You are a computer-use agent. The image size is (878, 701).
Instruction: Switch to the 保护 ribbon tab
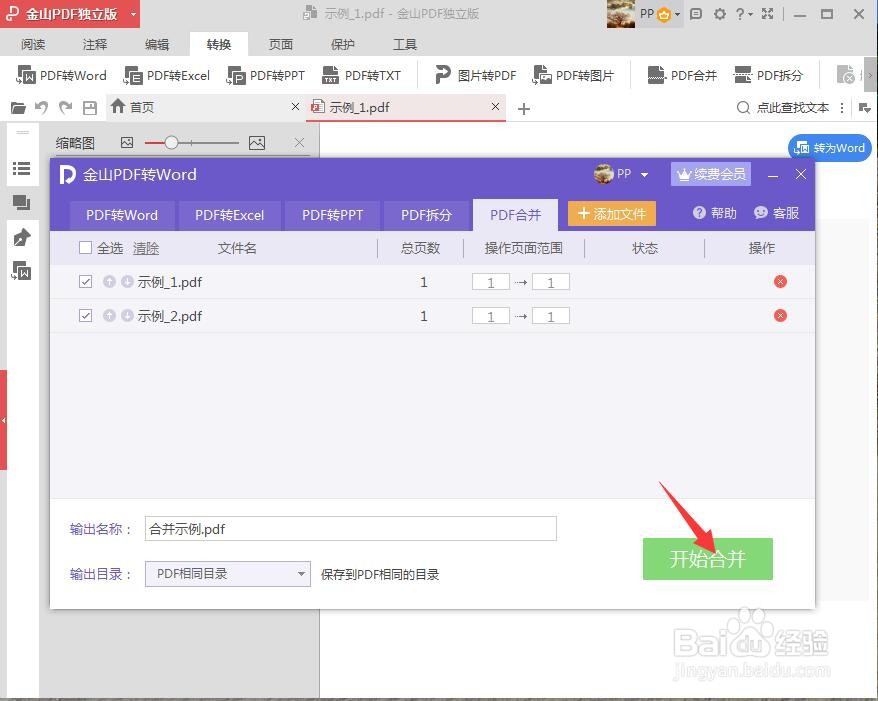pyautogui.click(x=343, y=44)
